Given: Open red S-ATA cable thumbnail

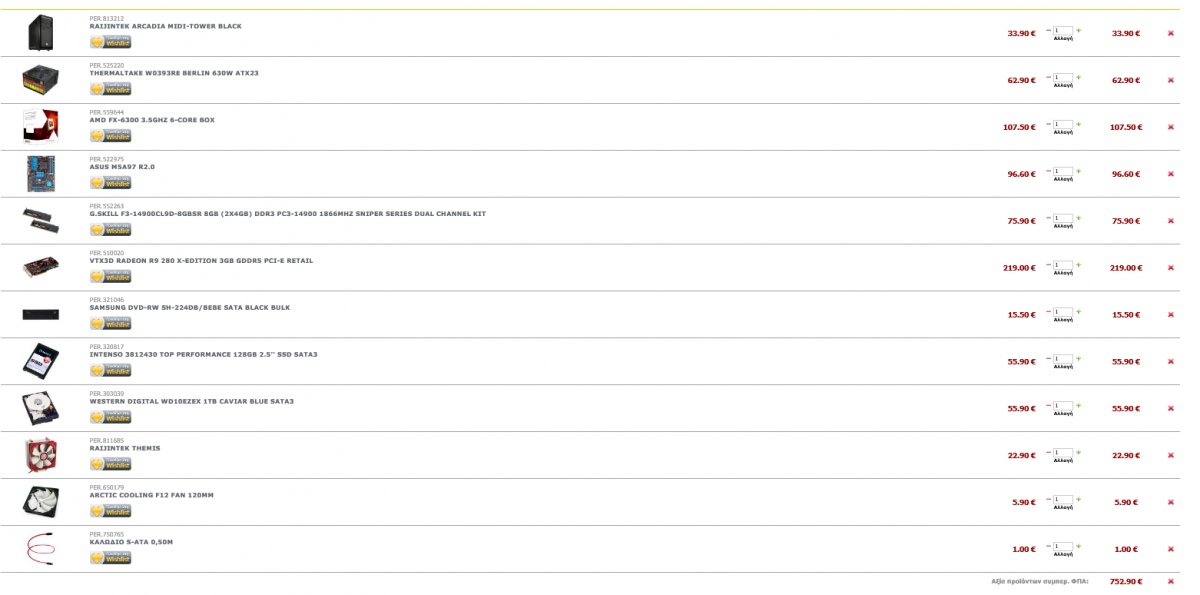Looking at the screenshot, I should (41, 549).
